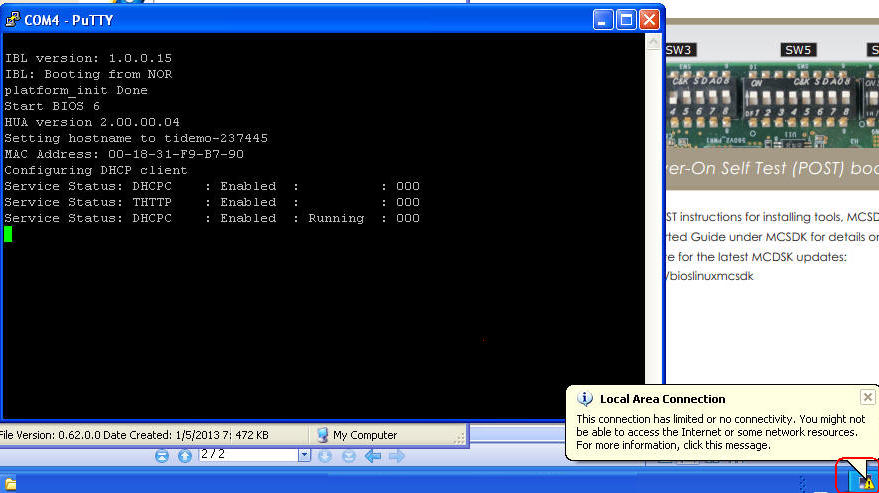
Task: Click the MAC Address 00-18-31-F9-B7-90 line
Action: (124, 154)
